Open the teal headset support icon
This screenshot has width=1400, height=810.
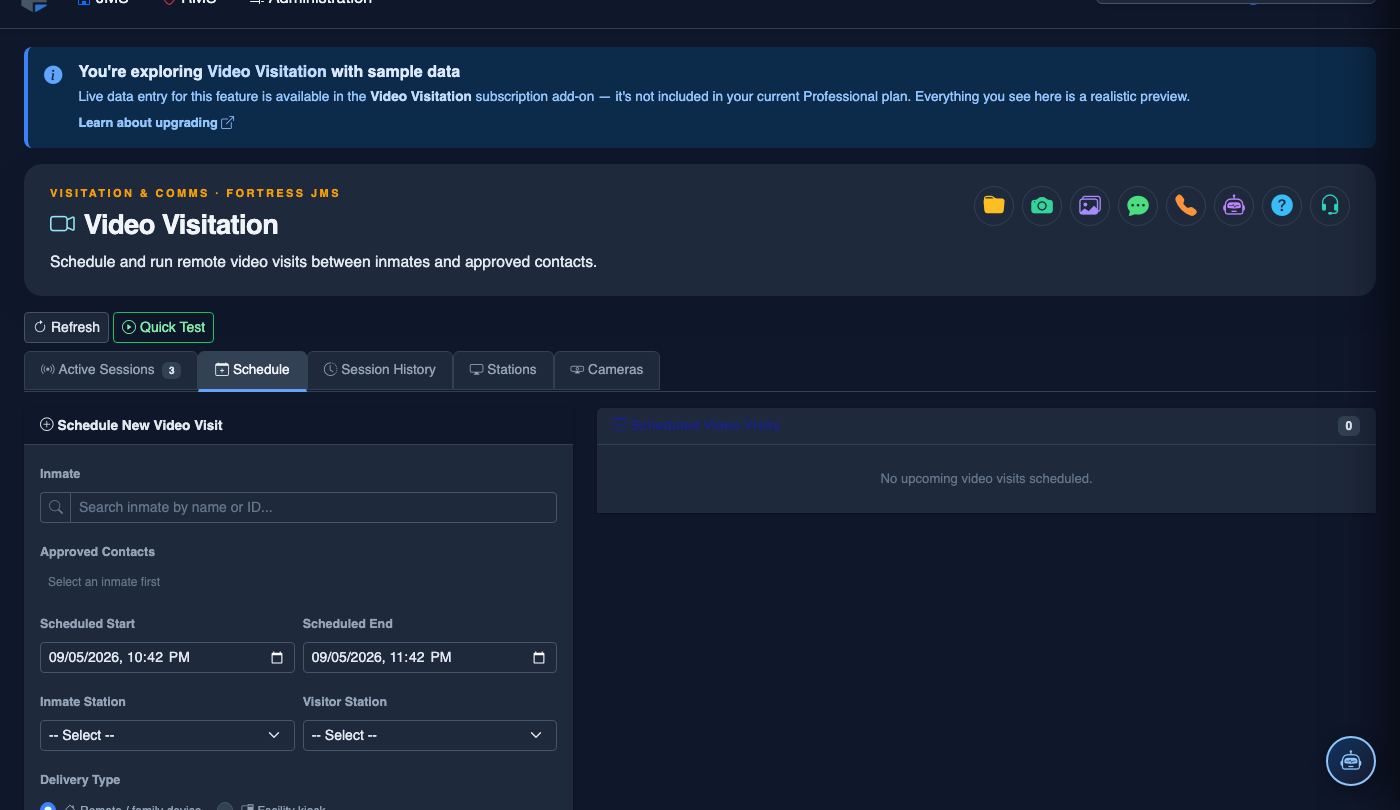[1330, 206]
